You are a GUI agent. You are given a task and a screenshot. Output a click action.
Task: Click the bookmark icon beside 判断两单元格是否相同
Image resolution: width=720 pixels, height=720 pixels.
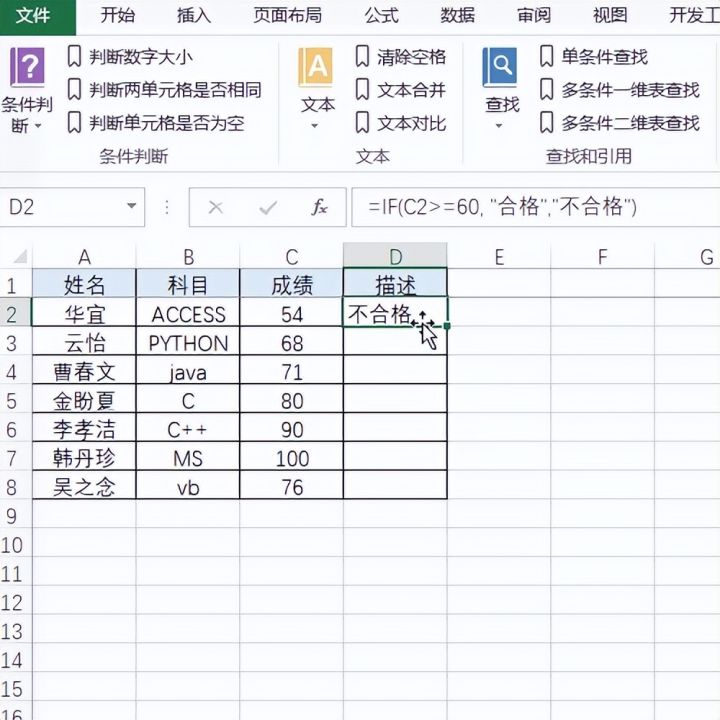74,90
